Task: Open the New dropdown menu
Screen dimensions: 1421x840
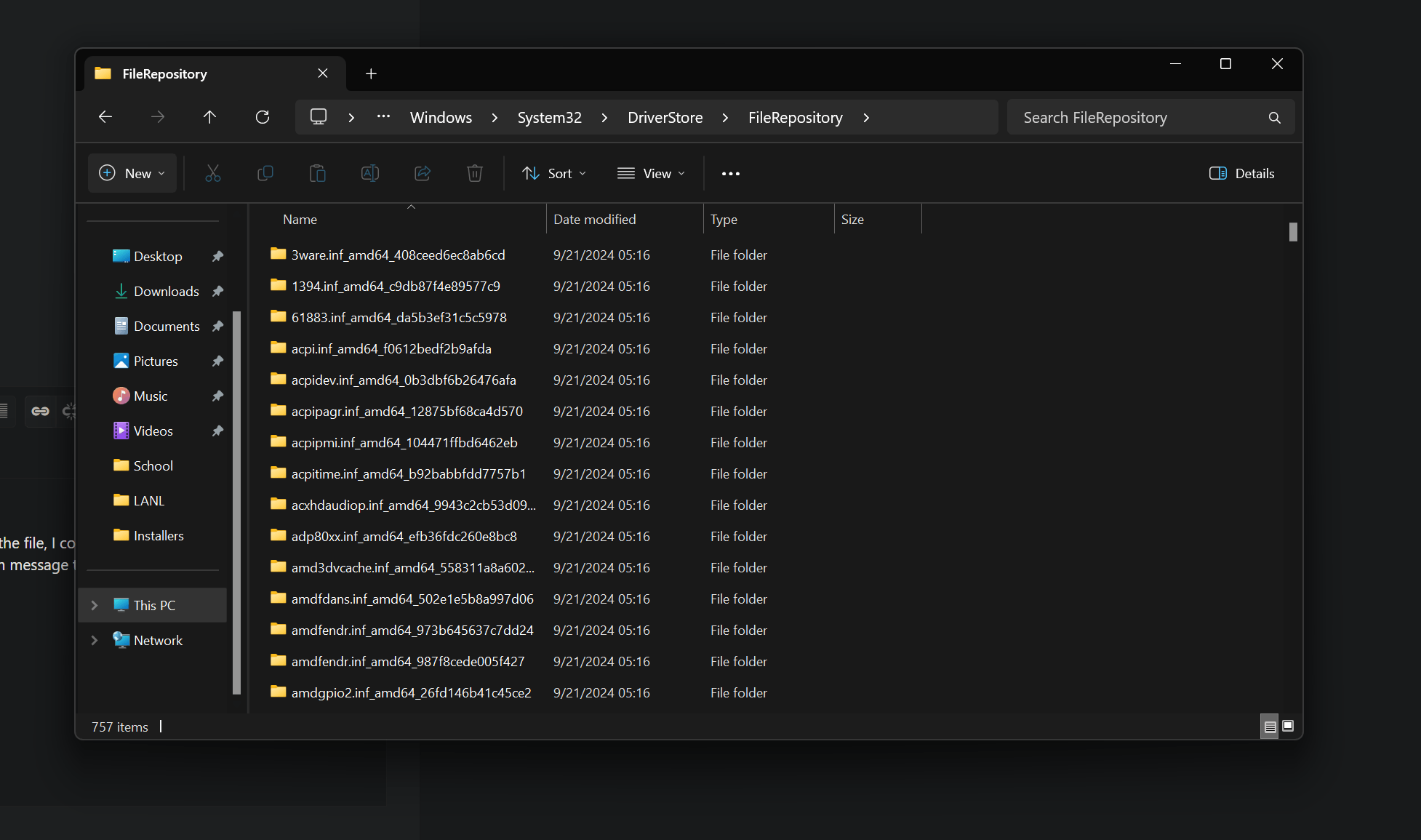Action: (x=132, y=173)
